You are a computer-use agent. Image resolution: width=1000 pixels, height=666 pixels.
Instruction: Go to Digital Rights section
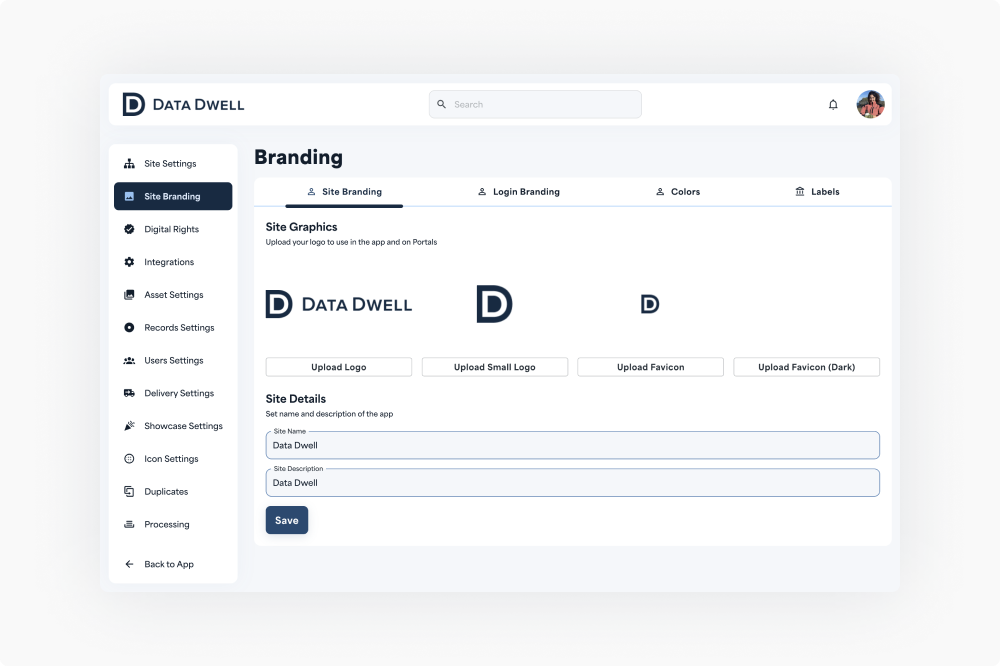coord(173,229)
